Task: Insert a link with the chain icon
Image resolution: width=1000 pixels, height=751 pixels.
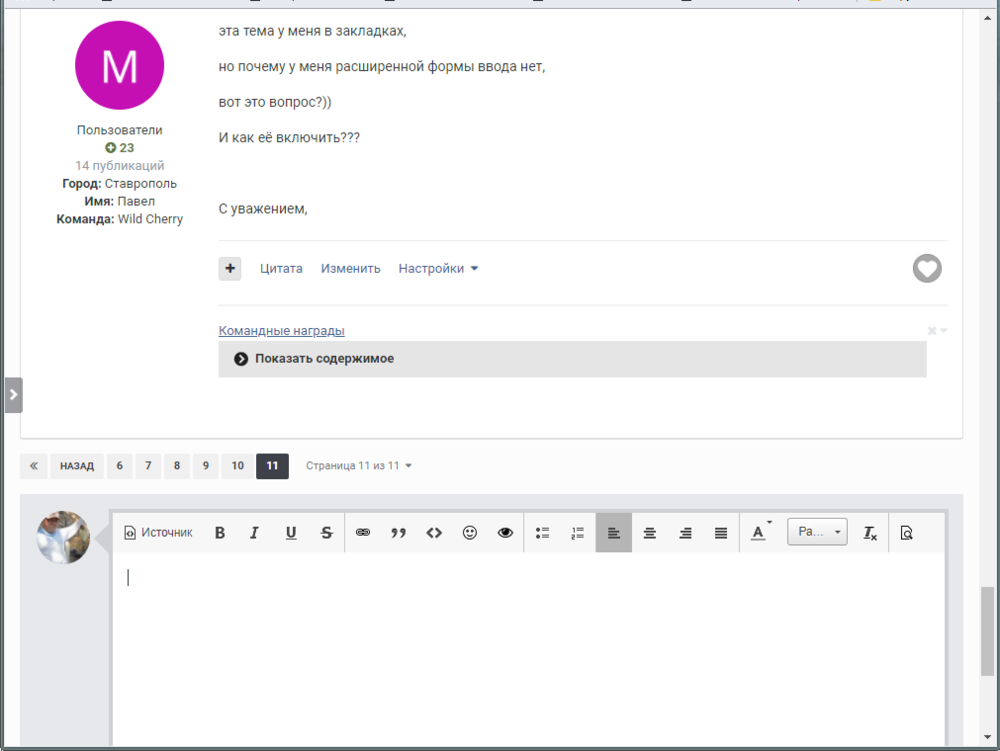Action: pyautogui.click(x=363, y=533)
